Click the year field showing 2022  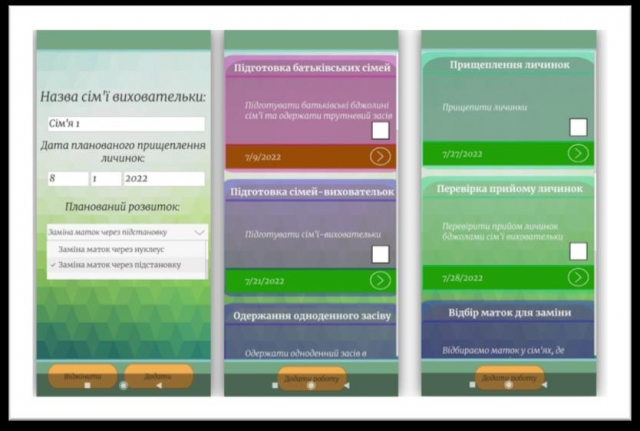(x=164, y=179)
